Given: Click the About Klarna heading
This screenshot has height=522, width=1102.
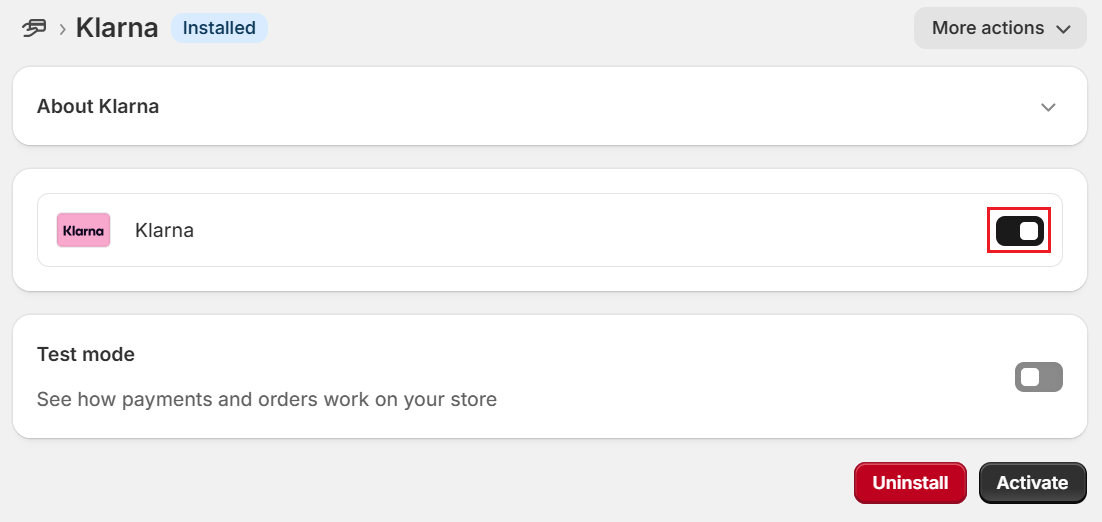Looking at the screenshot, I should click(98, 106).
